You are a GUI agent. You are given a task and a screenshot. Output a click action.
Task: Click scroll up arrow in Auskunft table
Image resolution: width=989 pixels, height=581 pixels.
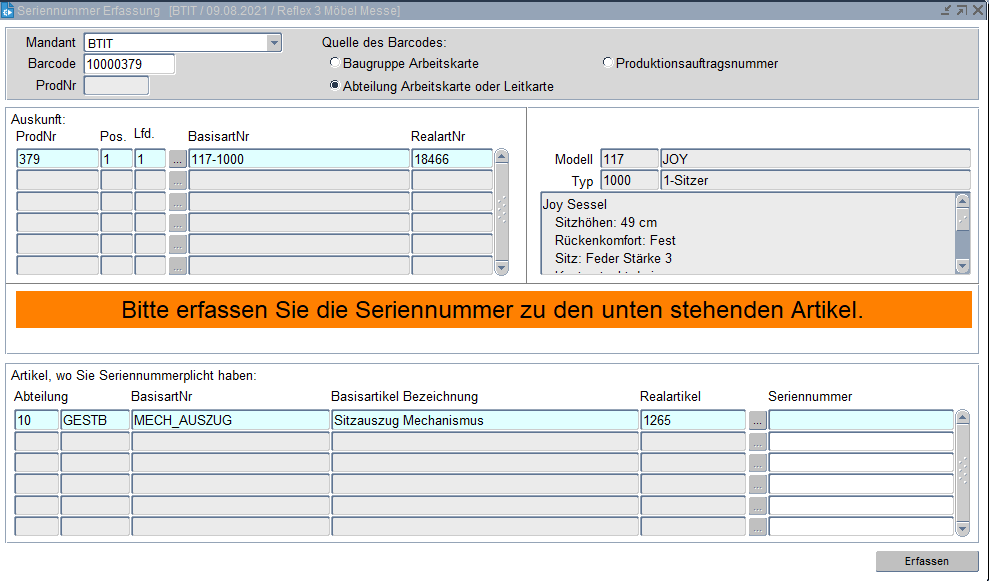tap(502, 157)
